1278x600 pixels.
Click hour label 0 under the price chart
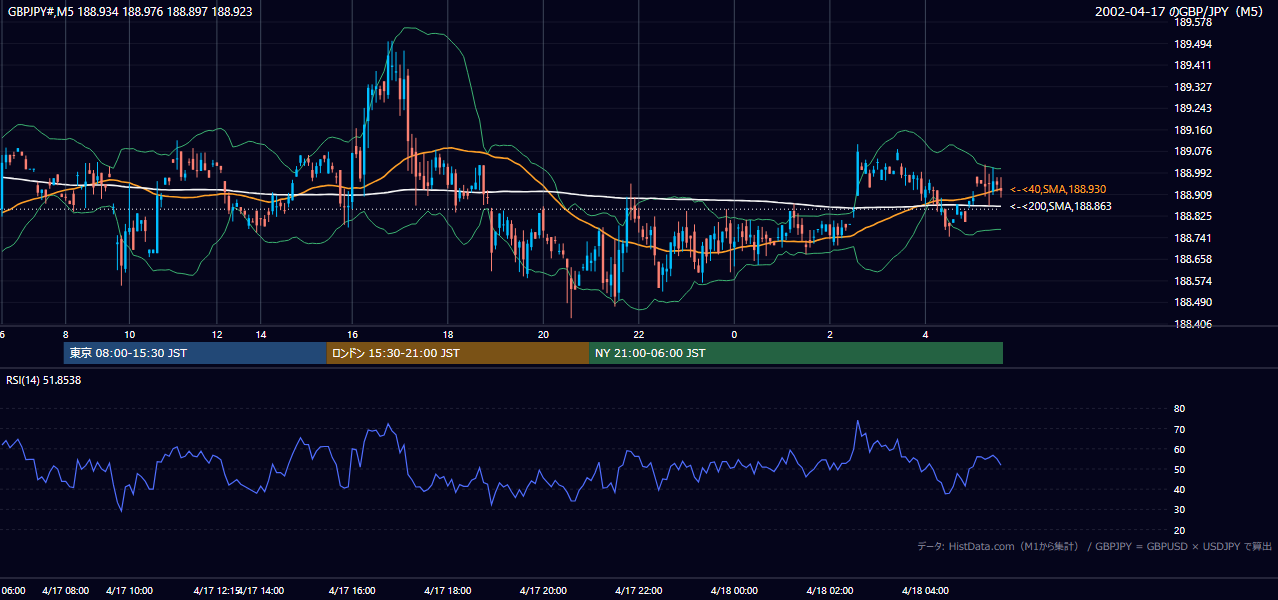pos(734,334)
